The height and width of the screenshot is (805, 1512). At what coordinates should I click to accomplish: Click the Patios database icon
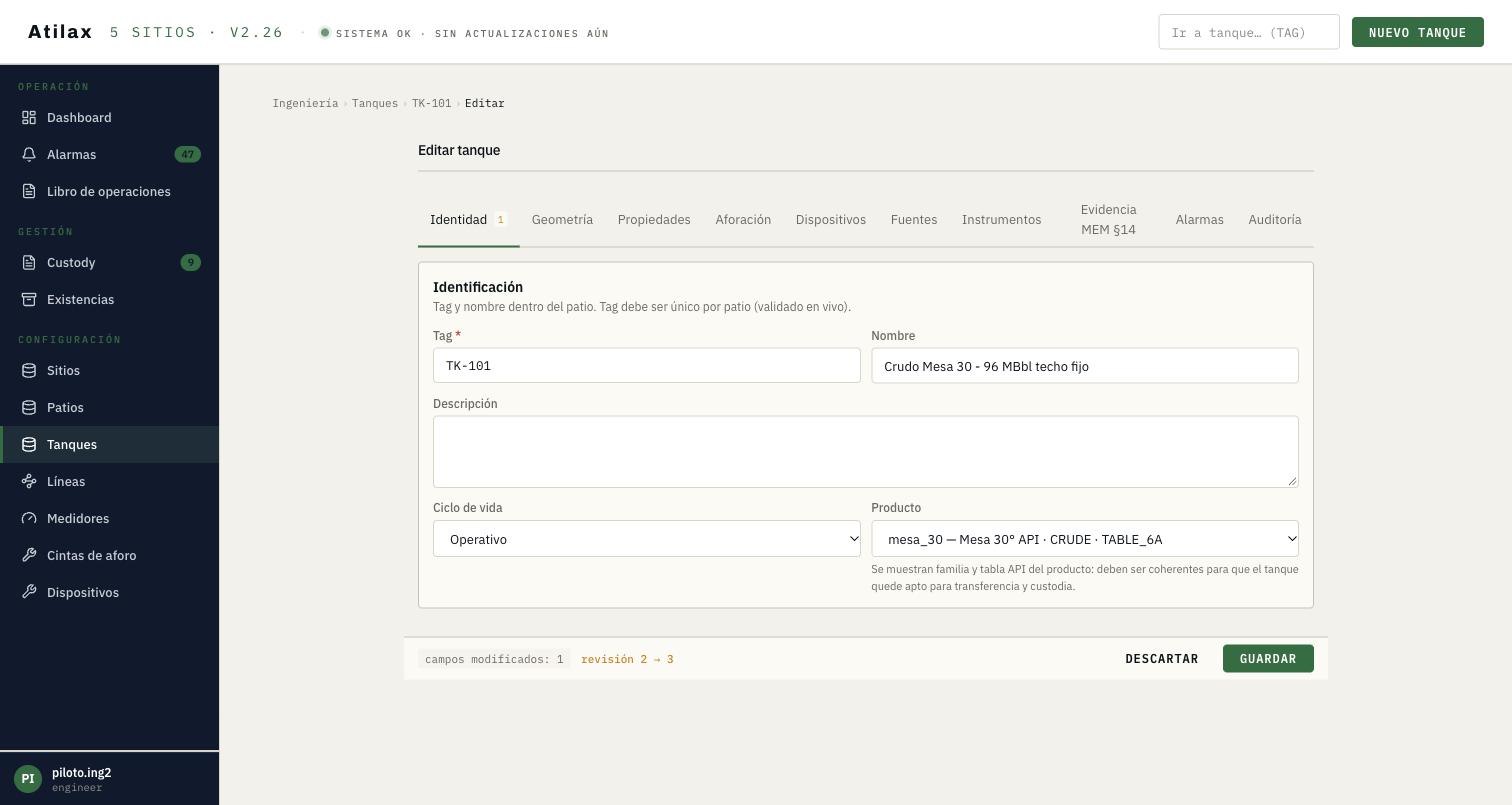29,408
